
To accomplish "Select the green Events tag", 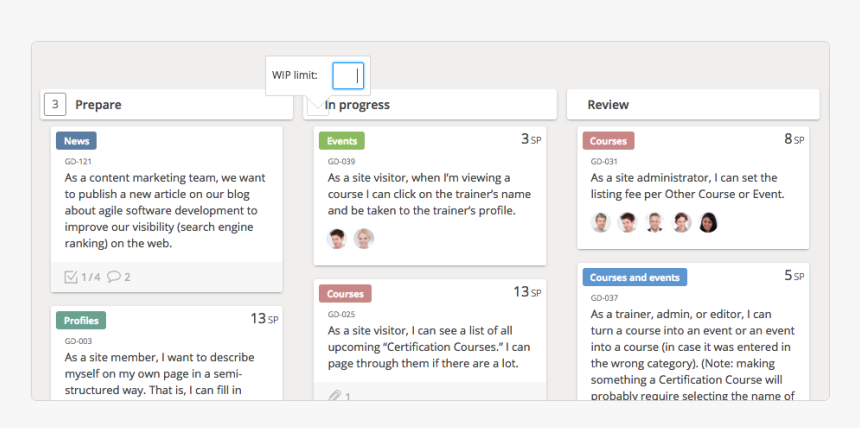I will [x=342, y=141].
